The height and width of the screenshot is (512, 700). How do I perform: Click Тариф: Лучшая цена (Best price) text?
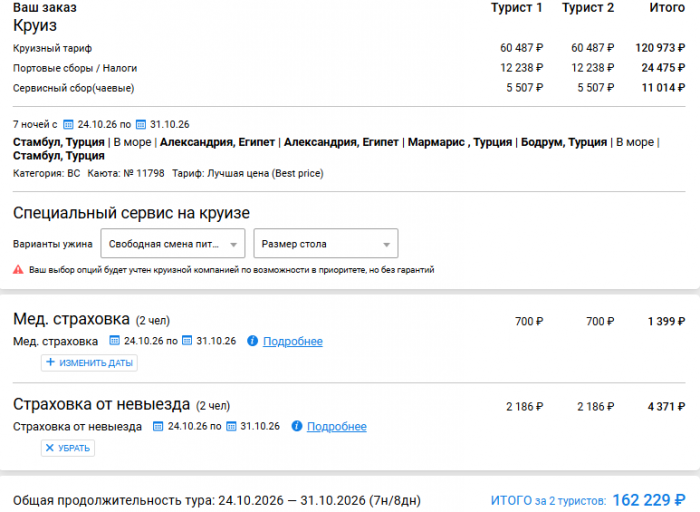coord(248,173)
